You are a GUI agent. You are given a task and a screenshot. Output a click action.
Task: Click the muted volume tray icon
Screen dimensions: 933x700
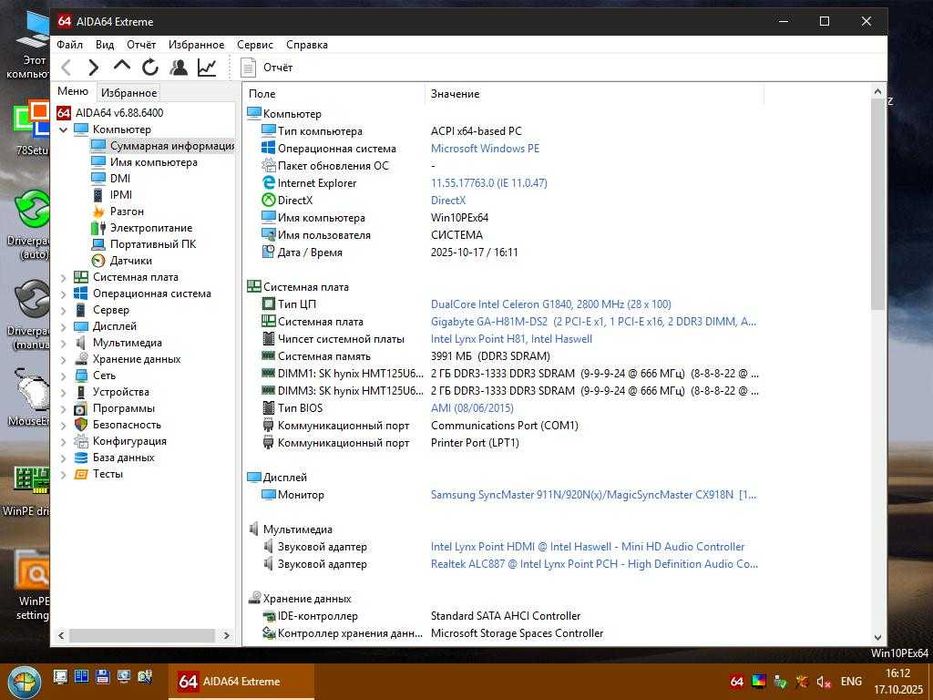point(824,682)
